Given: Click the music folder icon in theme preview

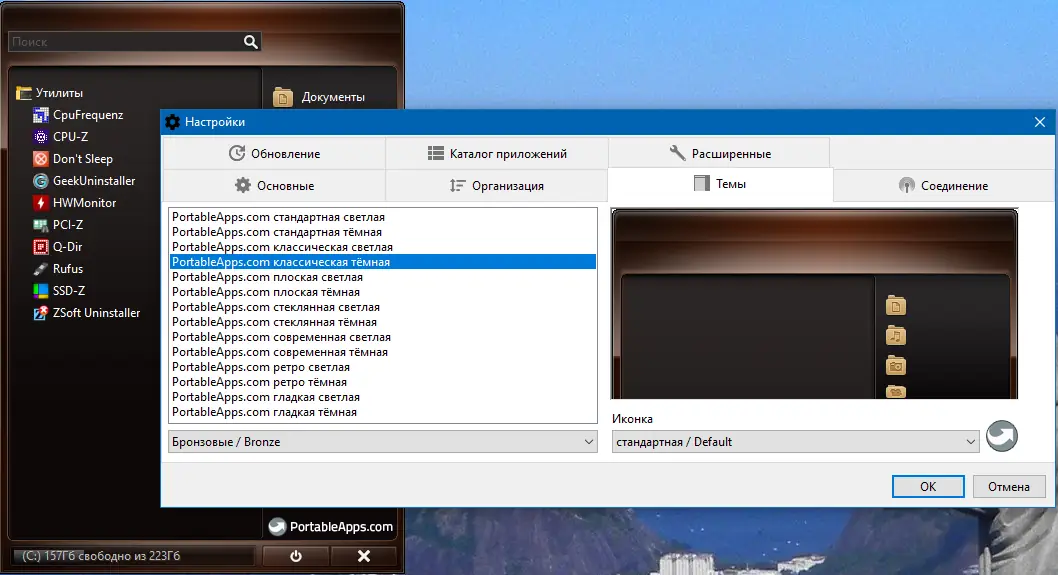Looking at the screenshot, I should tap(895, 335).
